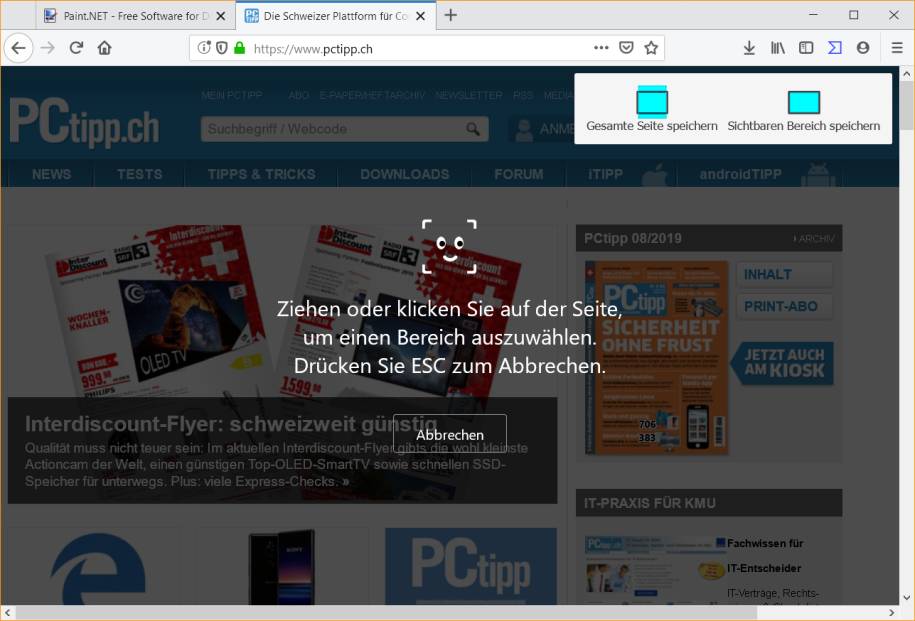Image resolution: width=915 pixels, height=621 pixels.
Task: Toggle the browser sidebar view
Action: [x=806, y=47]
